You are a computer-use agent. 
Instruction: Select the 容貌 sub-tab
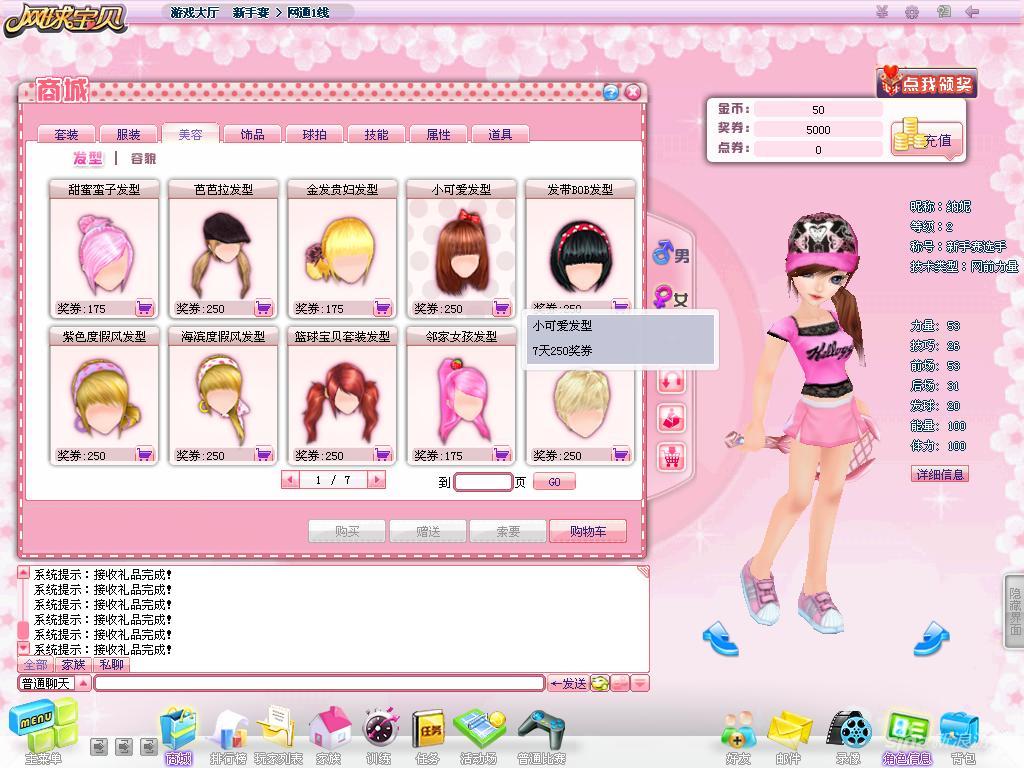pos(143,158)
